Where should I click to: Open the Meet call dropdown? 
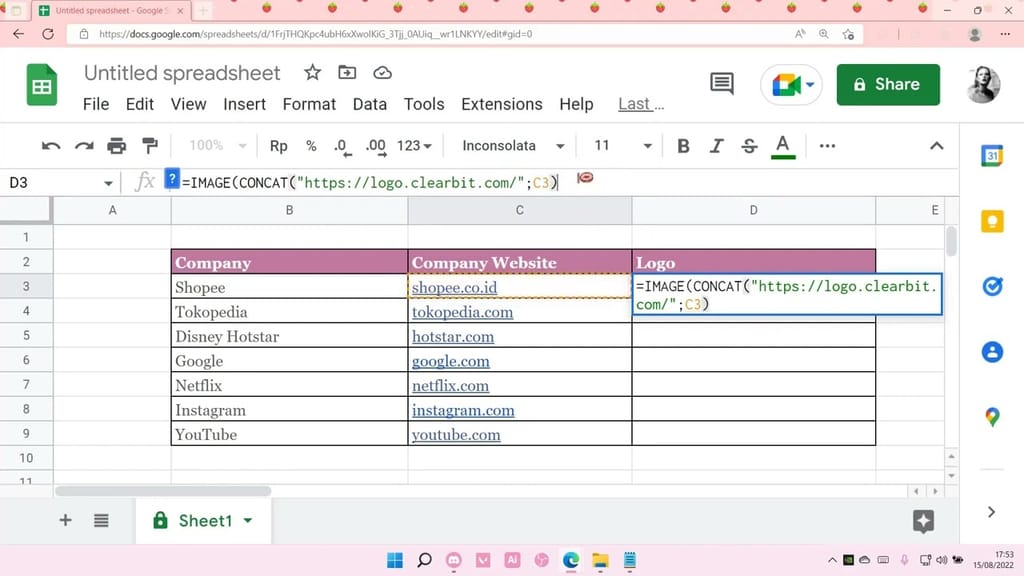pos(810,84)
